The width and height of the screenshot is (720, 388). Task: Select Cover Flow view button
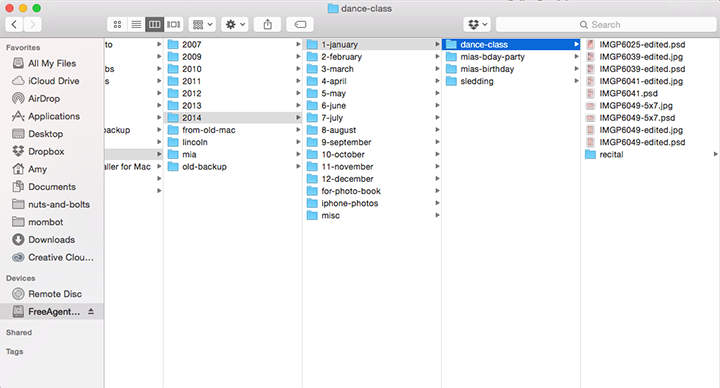(x=174, y=24)
